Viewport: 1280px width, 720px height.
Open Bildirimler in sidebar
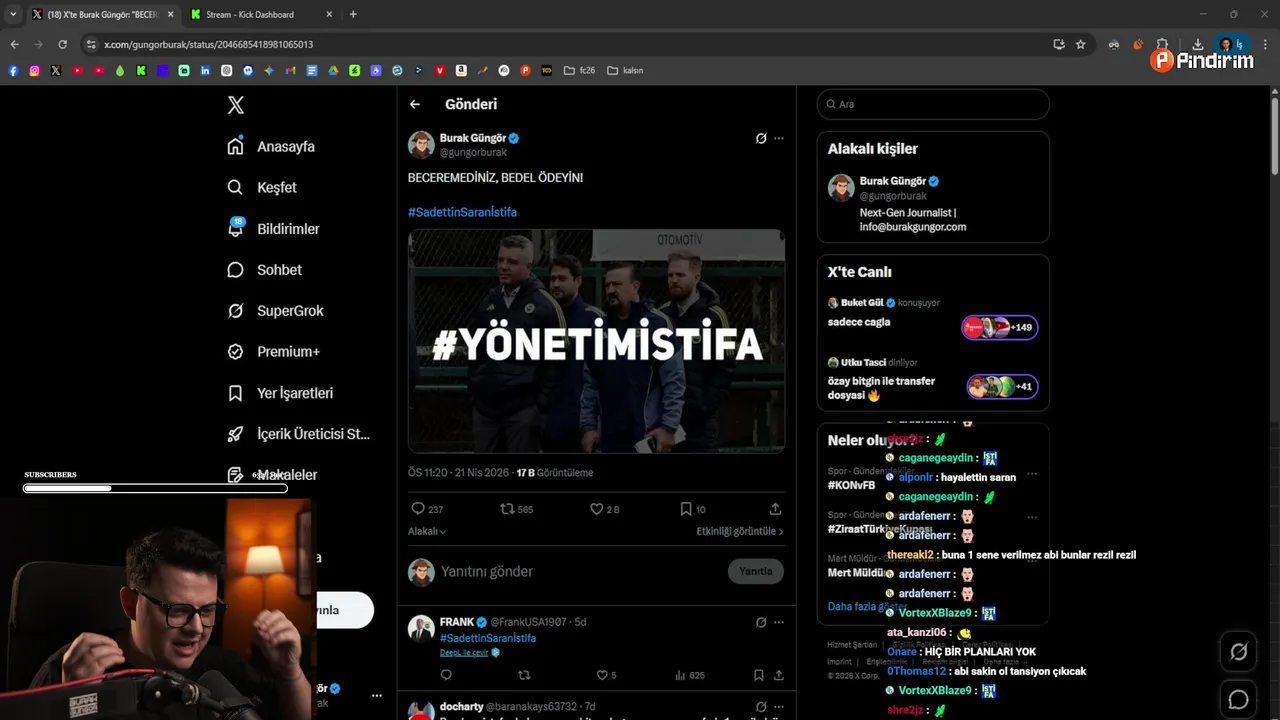click(x=273, y=229)
